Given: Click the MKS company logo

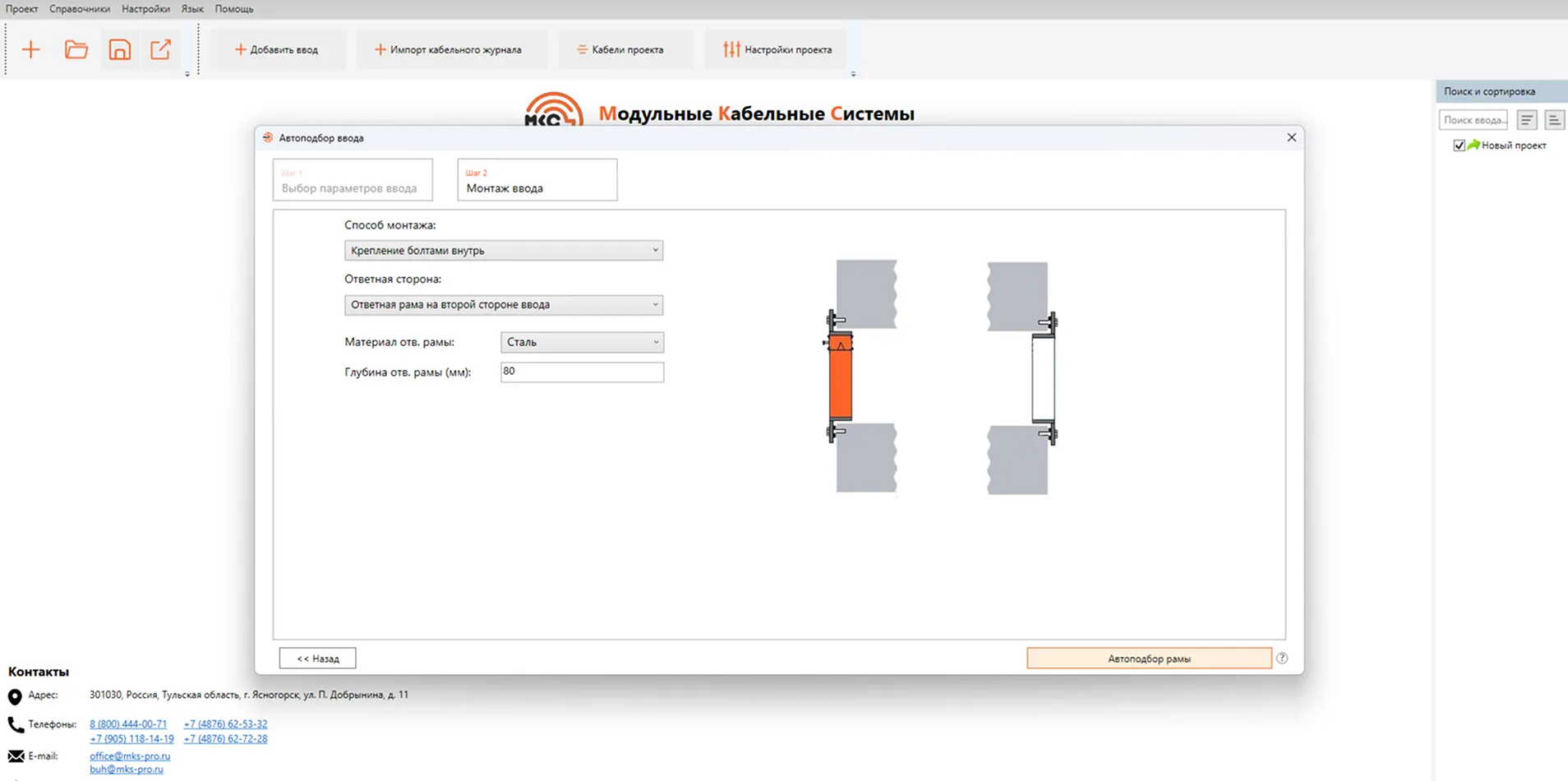Looking at the screenshot, I should (x=554, y=109).
